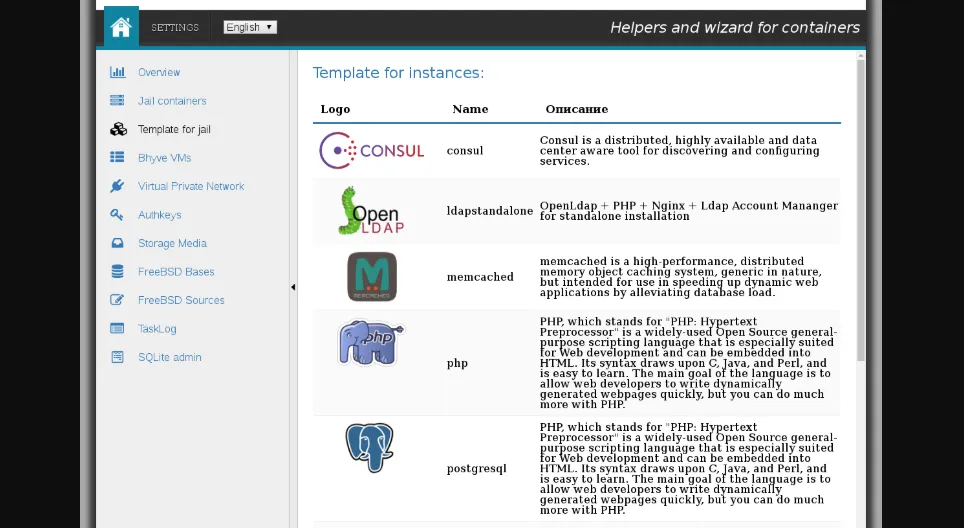Click the memcached description text
The image size is (964, 528).
681,277
